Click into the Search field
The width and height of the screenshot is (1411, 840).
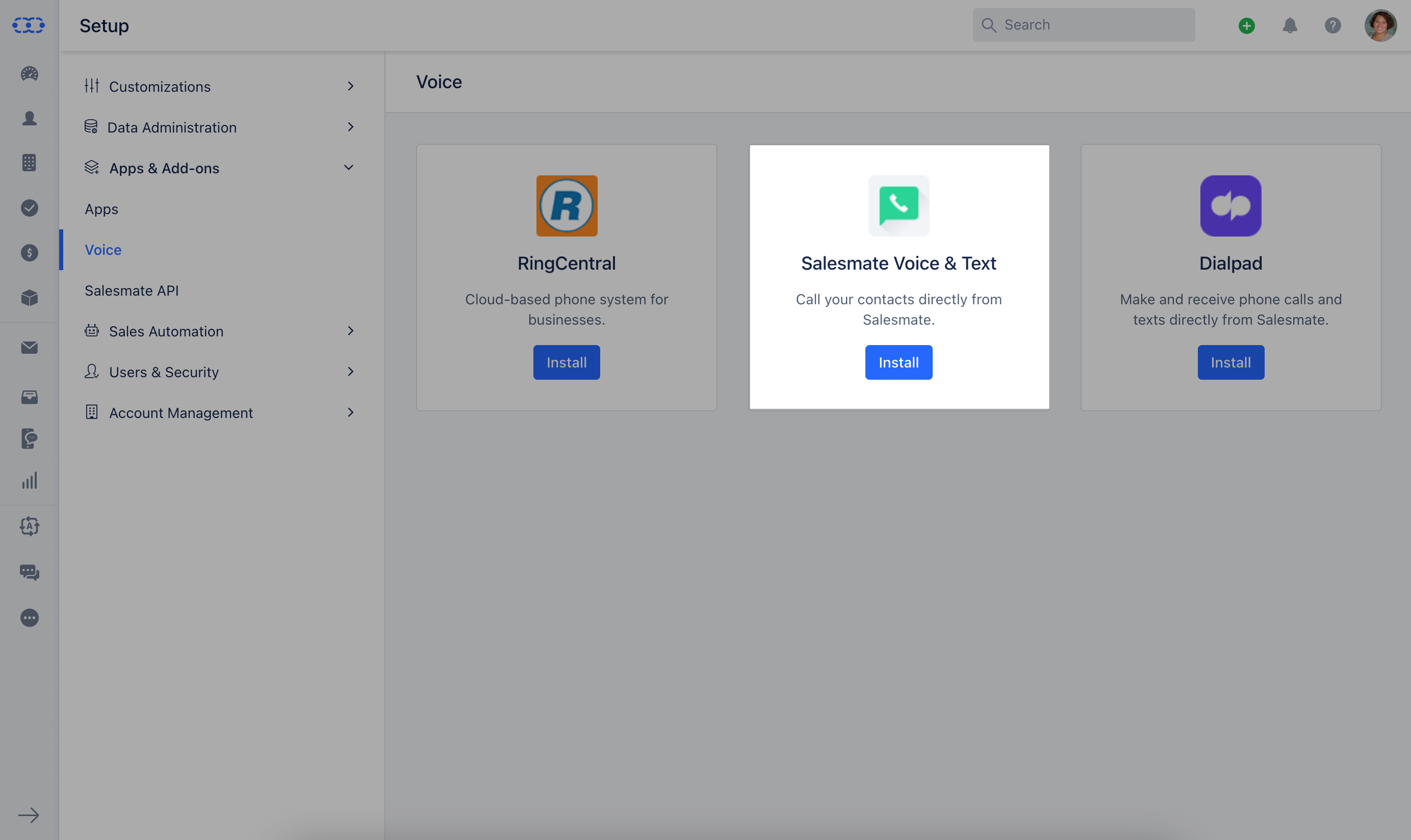click(1083, 25)
